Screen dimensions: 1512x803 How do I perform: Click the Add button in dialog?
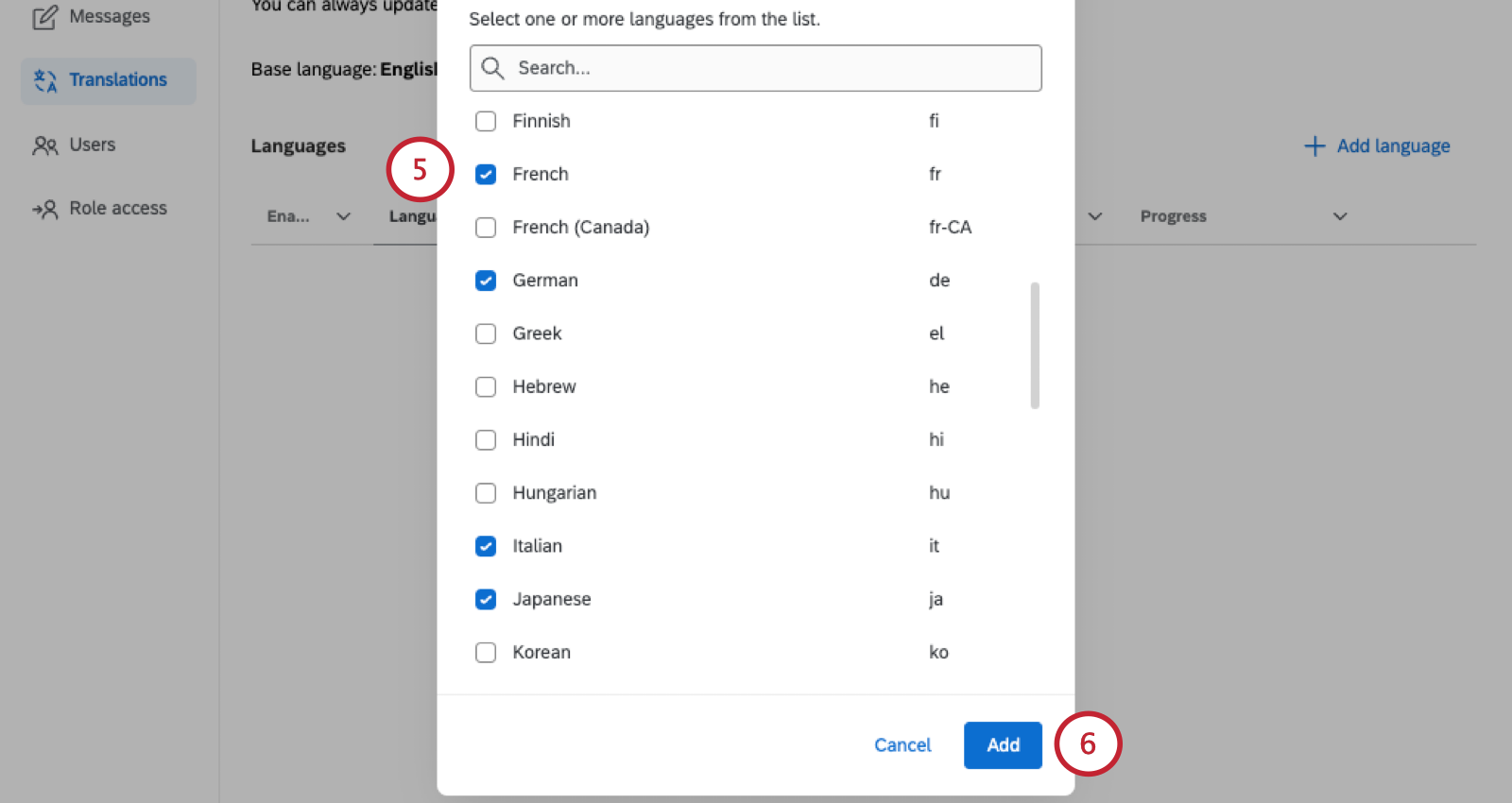1003,745
